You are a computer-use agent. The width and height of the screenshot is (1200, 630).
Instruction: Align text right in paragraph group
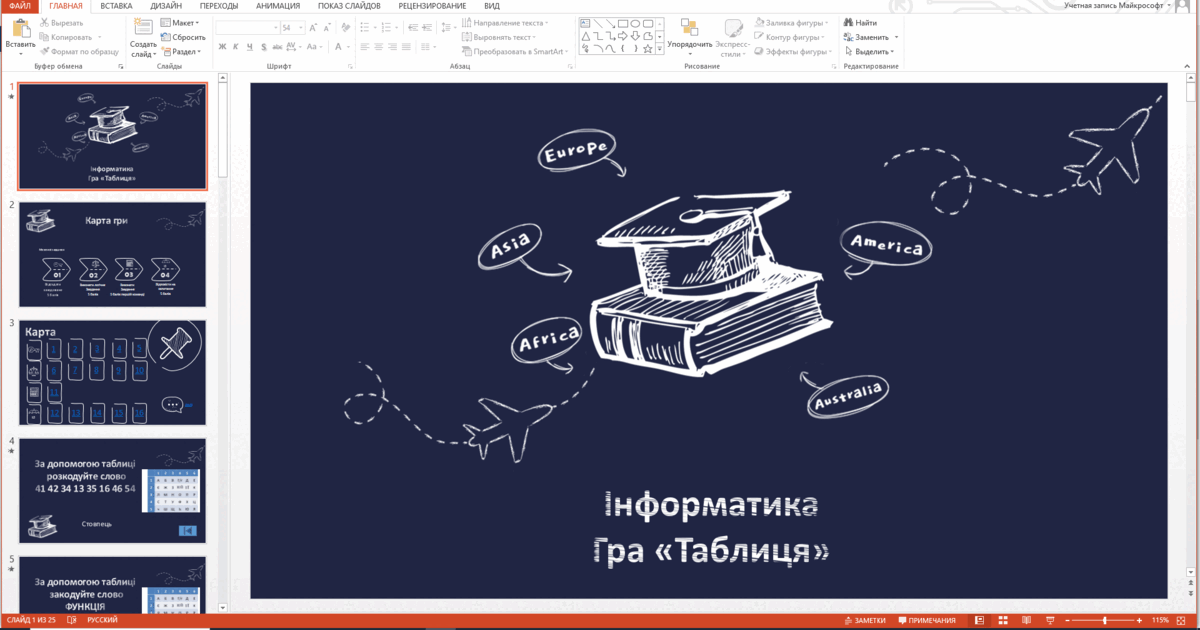click(393, 47)
